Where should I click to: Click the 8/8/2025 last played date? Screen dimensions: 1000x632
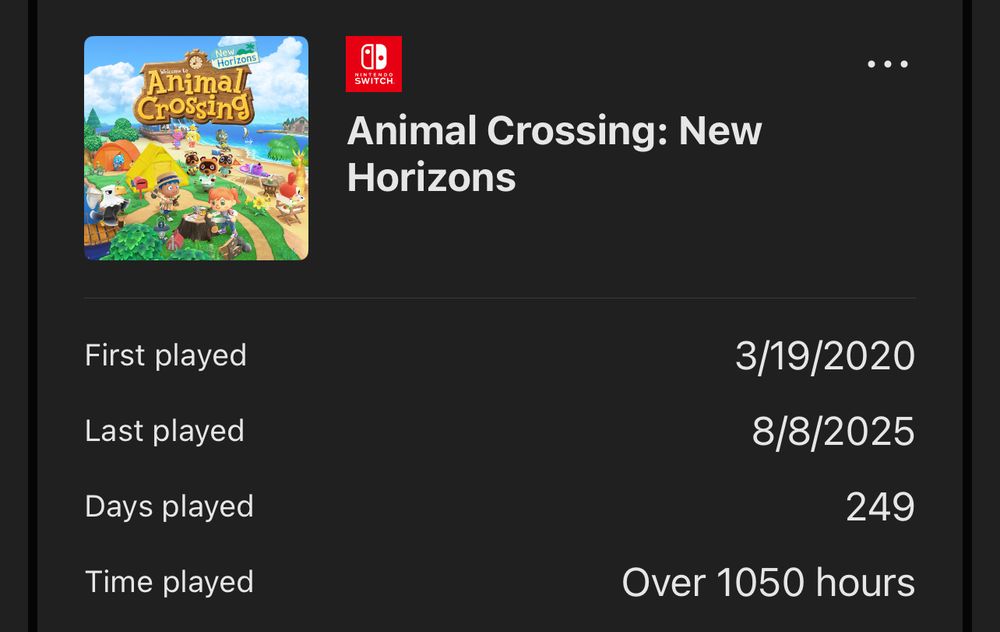pos(832,432)
